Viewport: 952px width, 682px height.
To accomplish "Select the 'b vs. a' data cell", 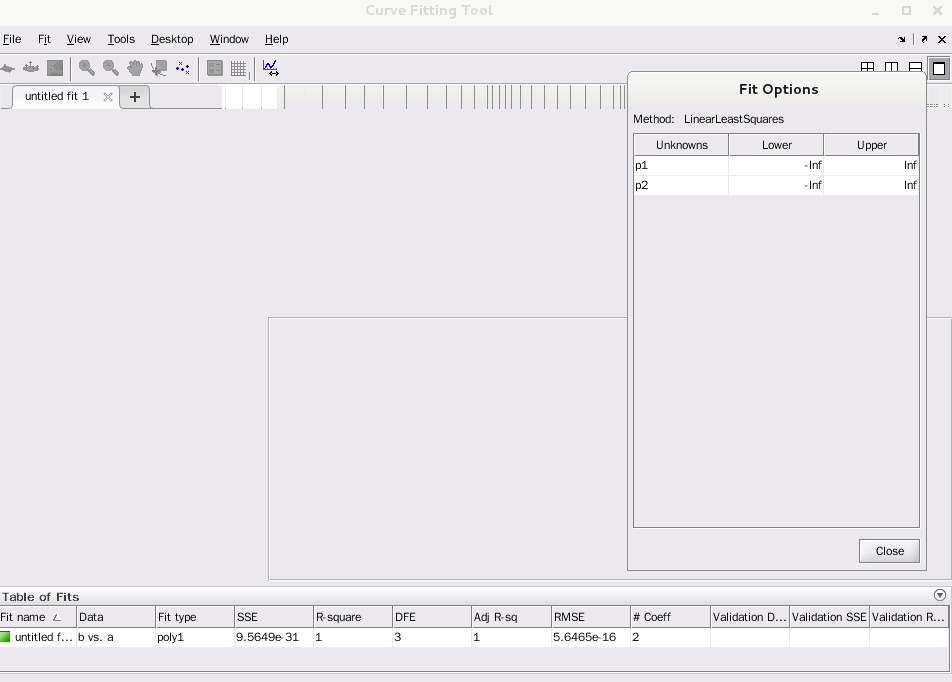I will (x=116, y=637).
